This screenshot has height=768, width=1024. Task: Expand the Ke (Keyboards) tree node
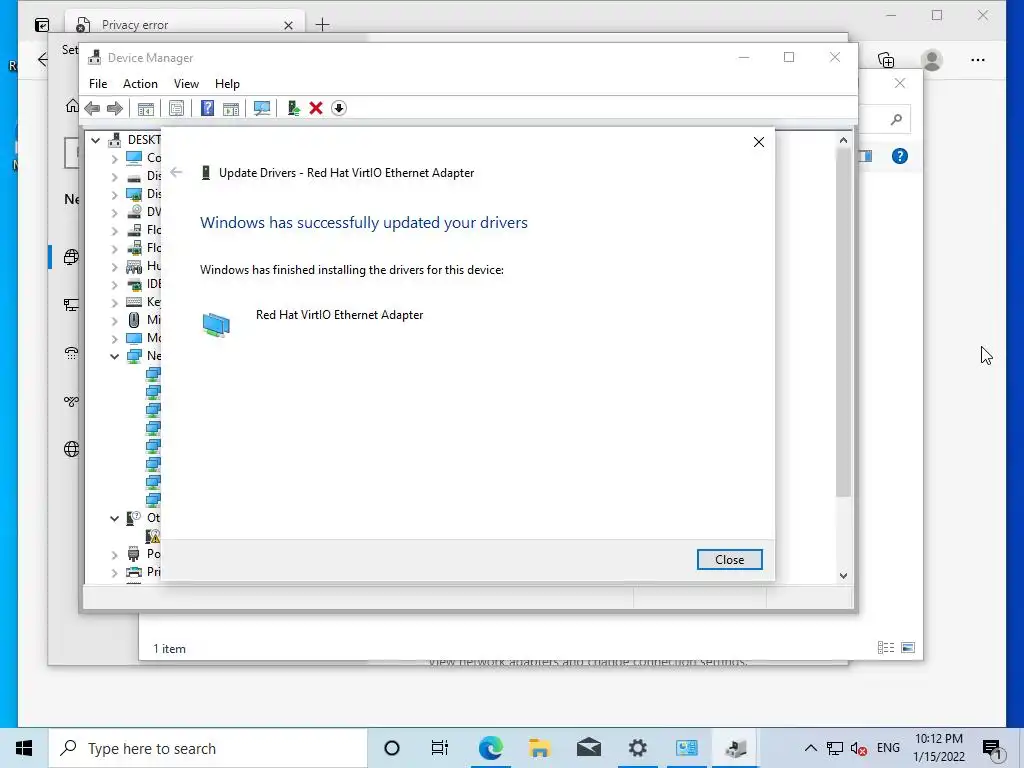point(114,302)
